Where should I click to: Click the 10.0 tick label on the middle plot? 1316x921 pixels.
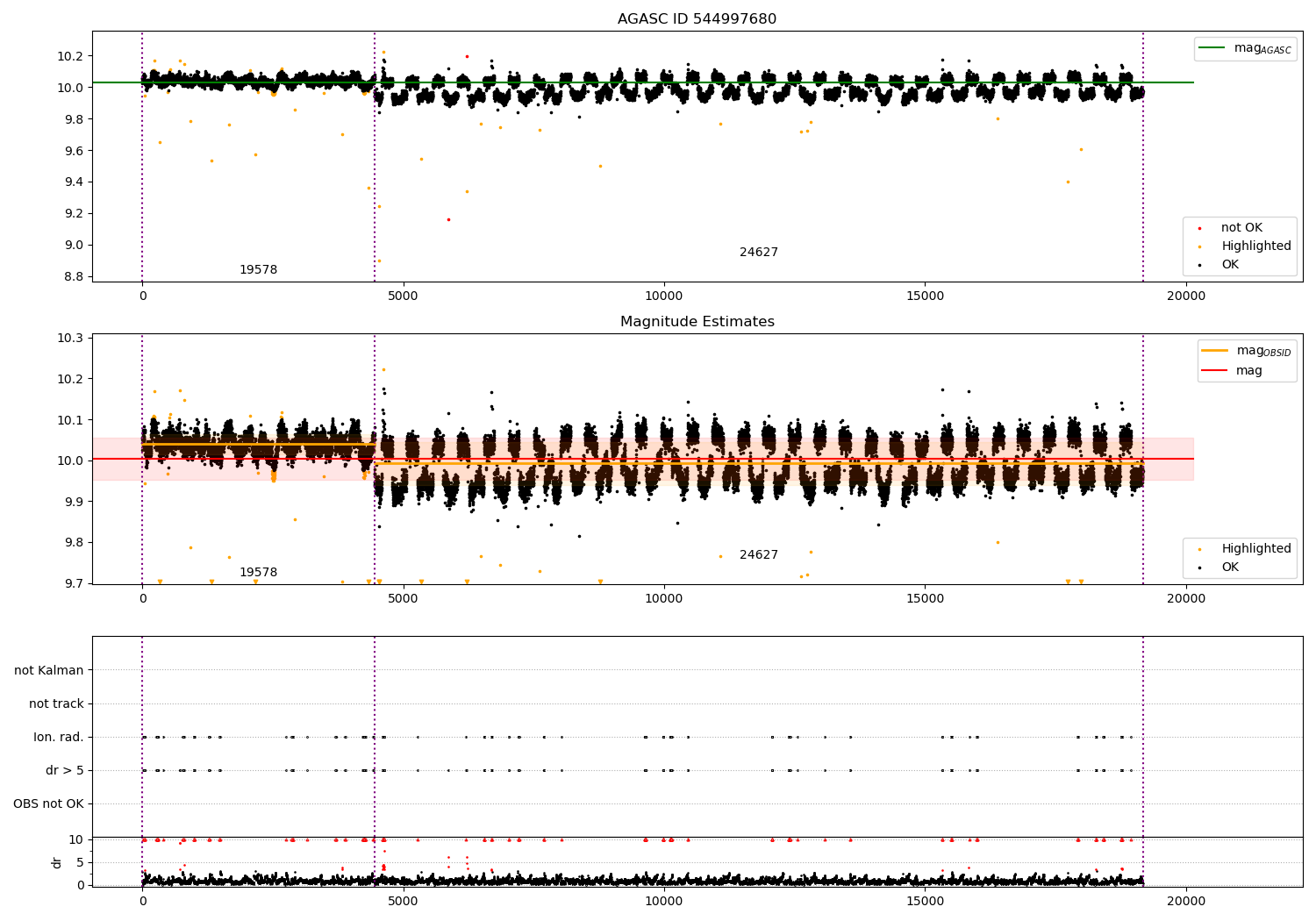(x=70, y=461)
